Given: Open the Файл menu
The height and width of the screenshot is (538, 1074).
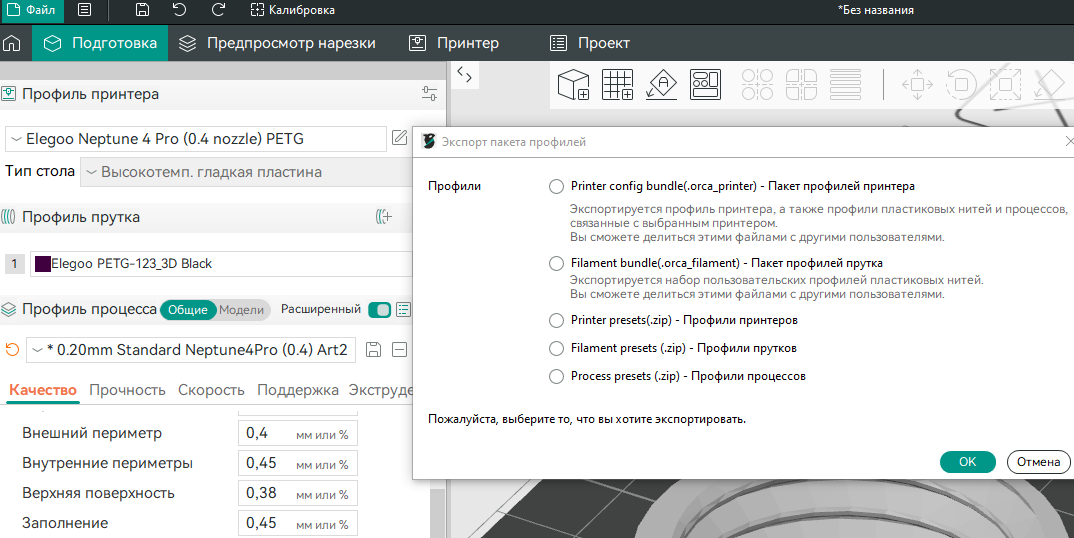Looking at the screenshot, I should pyautogui.click(x=32, y=10).
